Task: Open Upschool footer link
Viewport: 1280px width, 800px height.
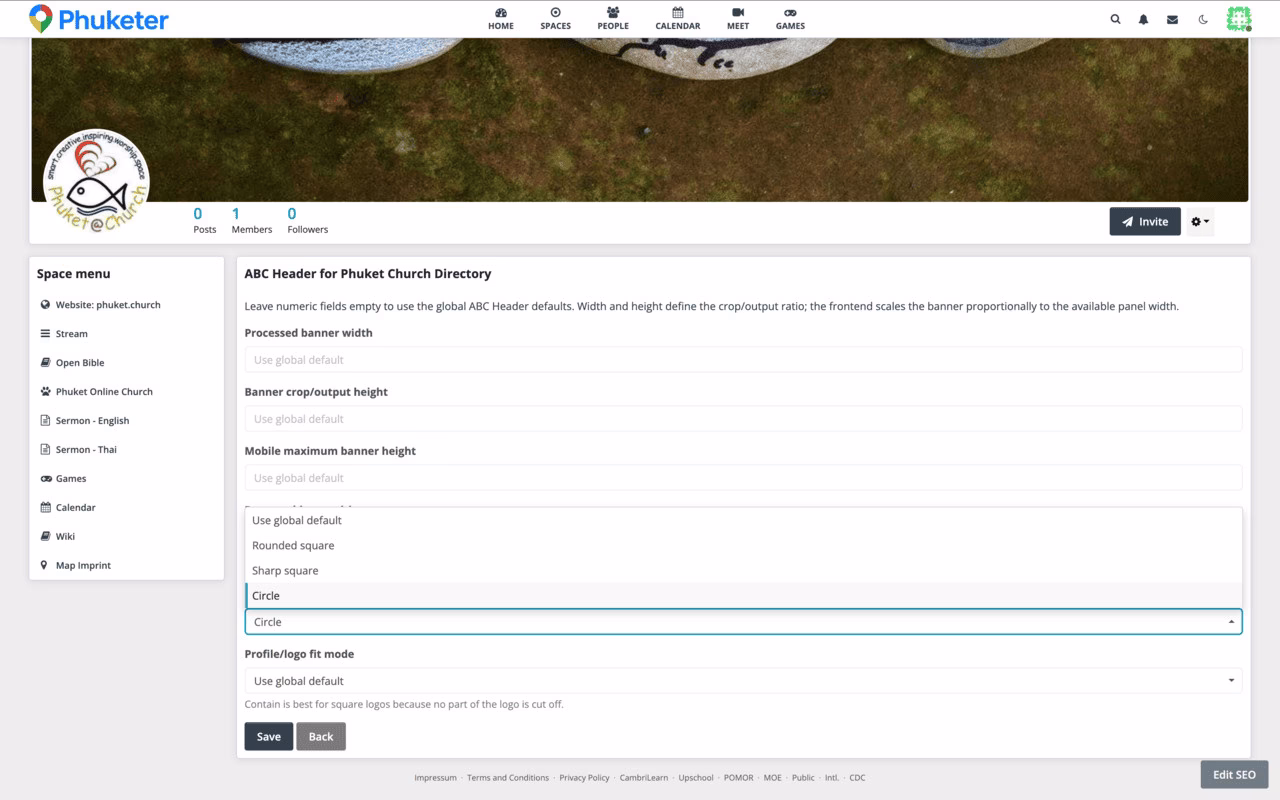Action: tap(696, 778)
